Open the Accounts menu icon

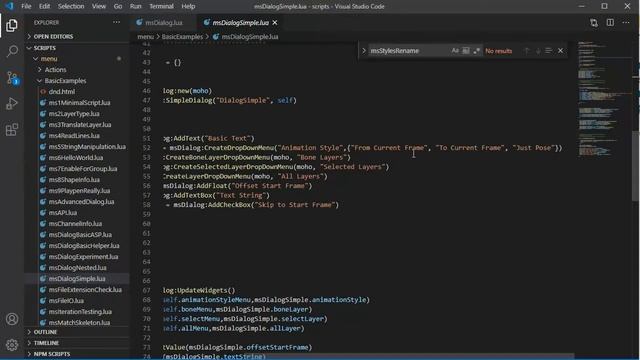tap(12, 319)
